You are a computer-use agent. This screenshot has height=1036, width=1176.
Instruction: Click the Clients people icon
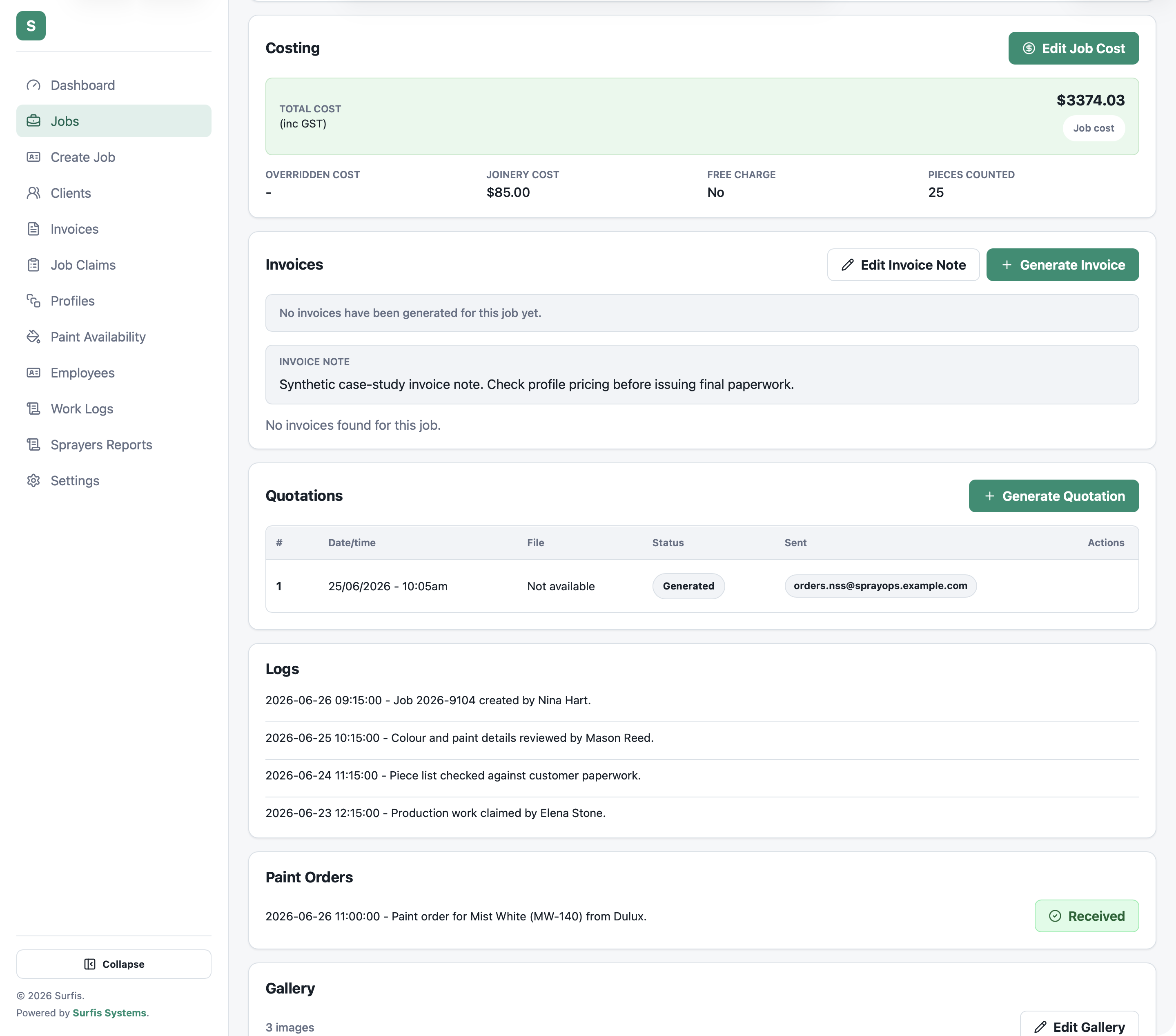33,193
